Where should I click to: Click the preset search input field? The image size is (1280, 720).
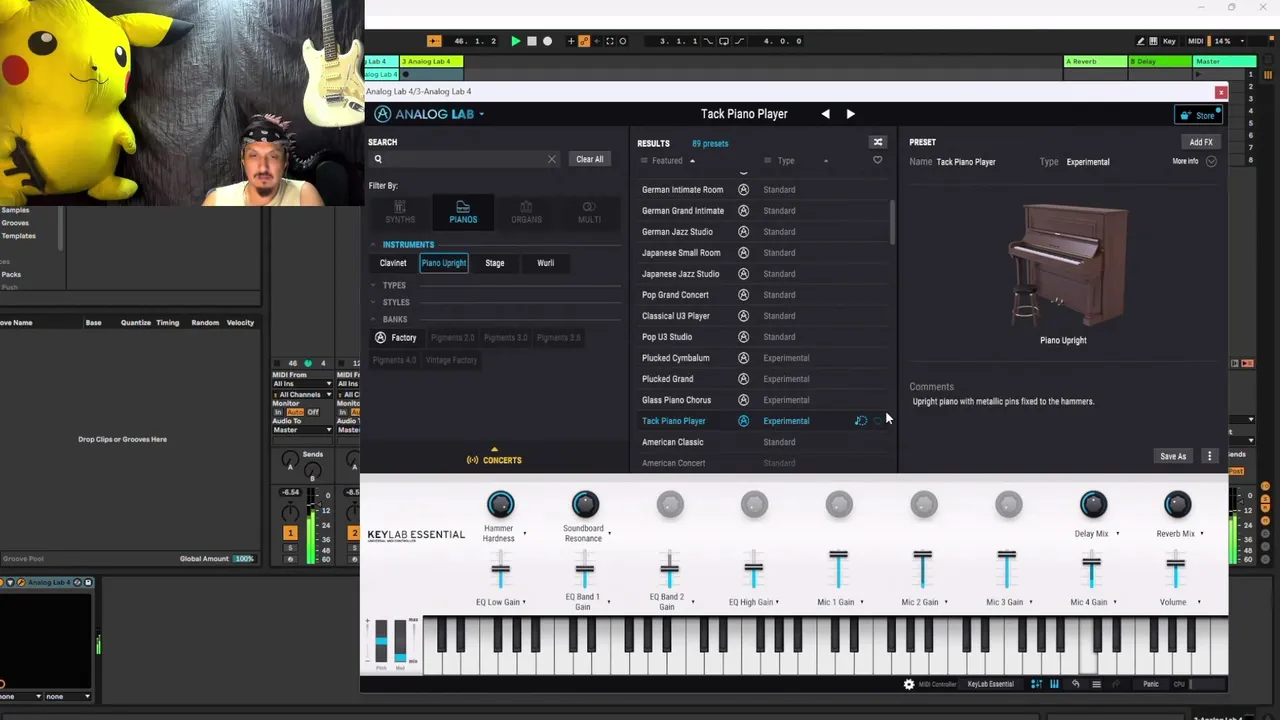click(x=465, y=159)
